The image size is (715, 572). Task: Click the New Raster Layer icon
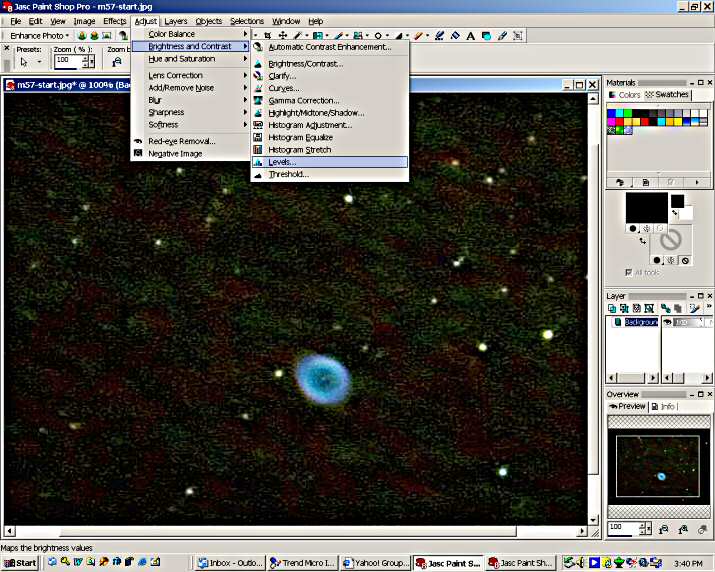pyautogui.click(x=612, y=308)
